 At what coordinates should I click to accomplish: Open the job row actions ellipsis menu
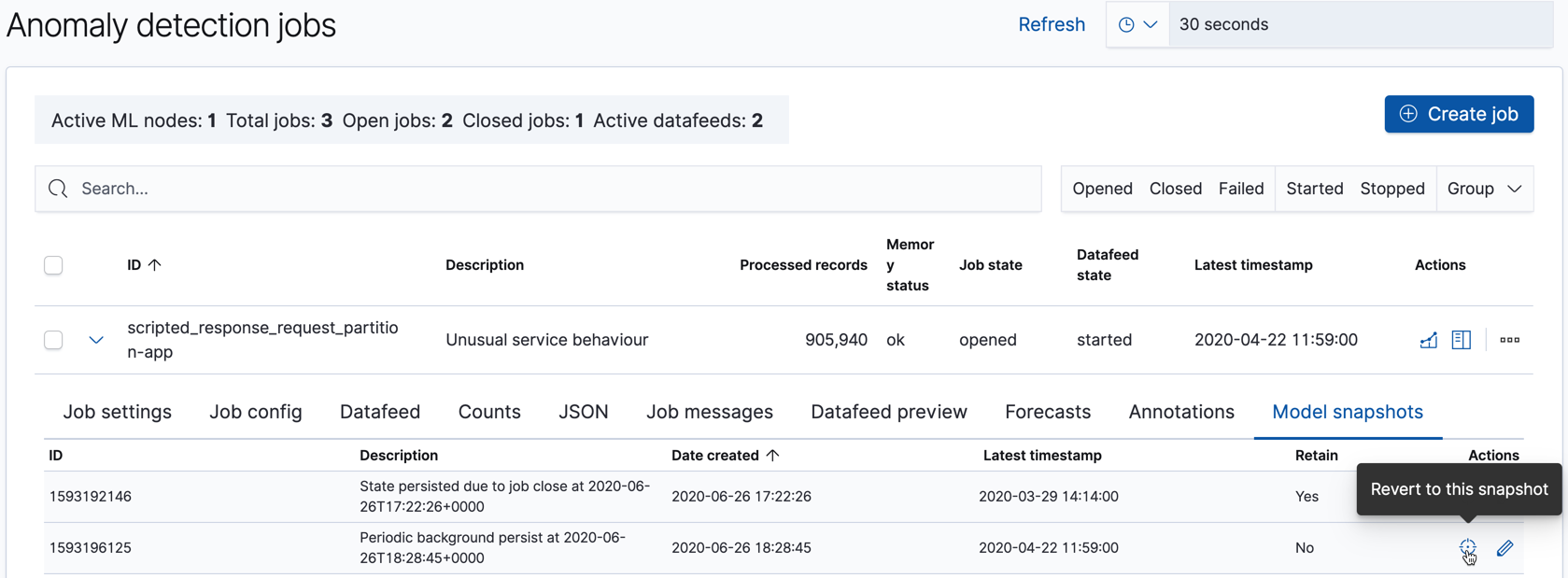pyautogui.click(x=1509, y=340)
